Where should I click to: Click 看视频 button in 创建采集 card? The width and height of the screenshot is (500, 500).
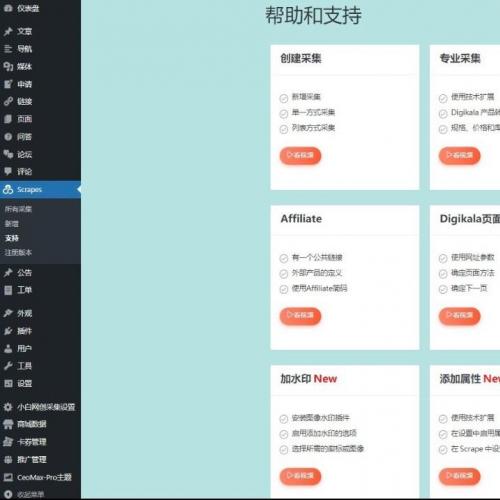[x=300, y=156]
